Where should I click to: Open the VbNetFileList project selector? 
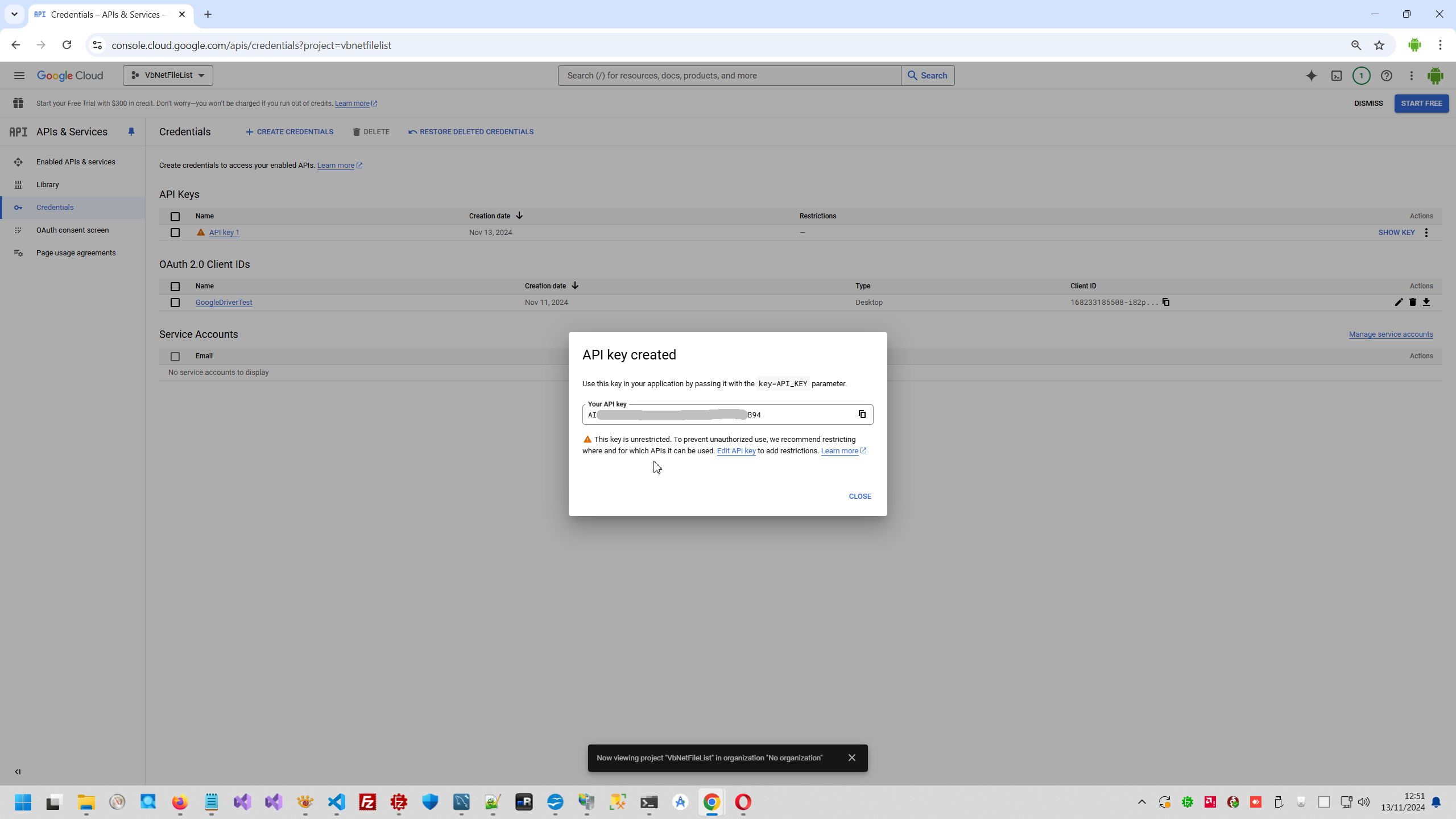coord(168,76)
